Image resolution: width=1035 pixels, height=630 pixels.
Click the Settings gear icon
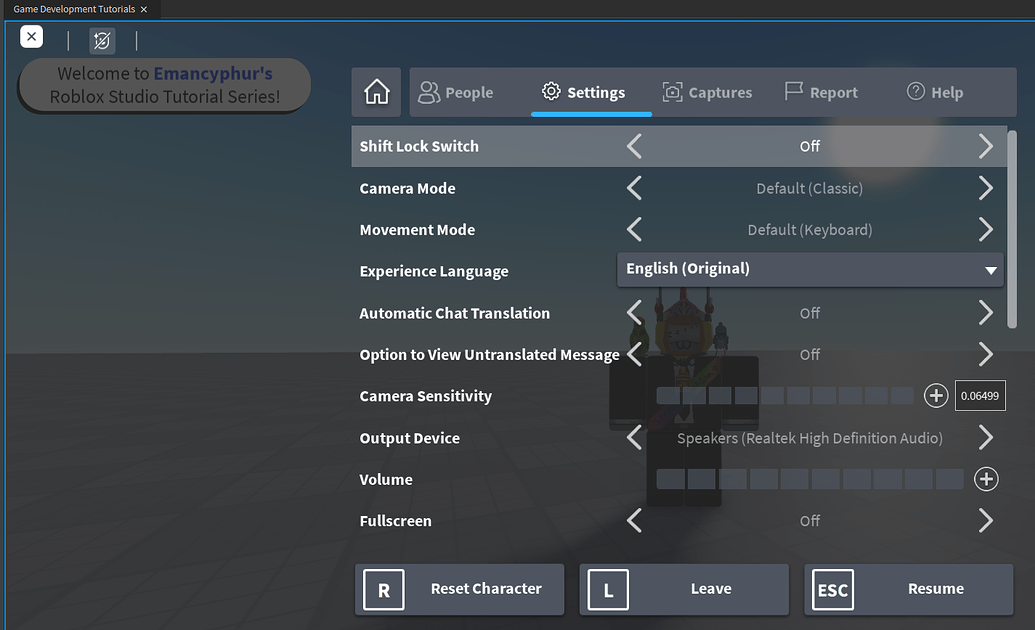click(x=550, y=91)
